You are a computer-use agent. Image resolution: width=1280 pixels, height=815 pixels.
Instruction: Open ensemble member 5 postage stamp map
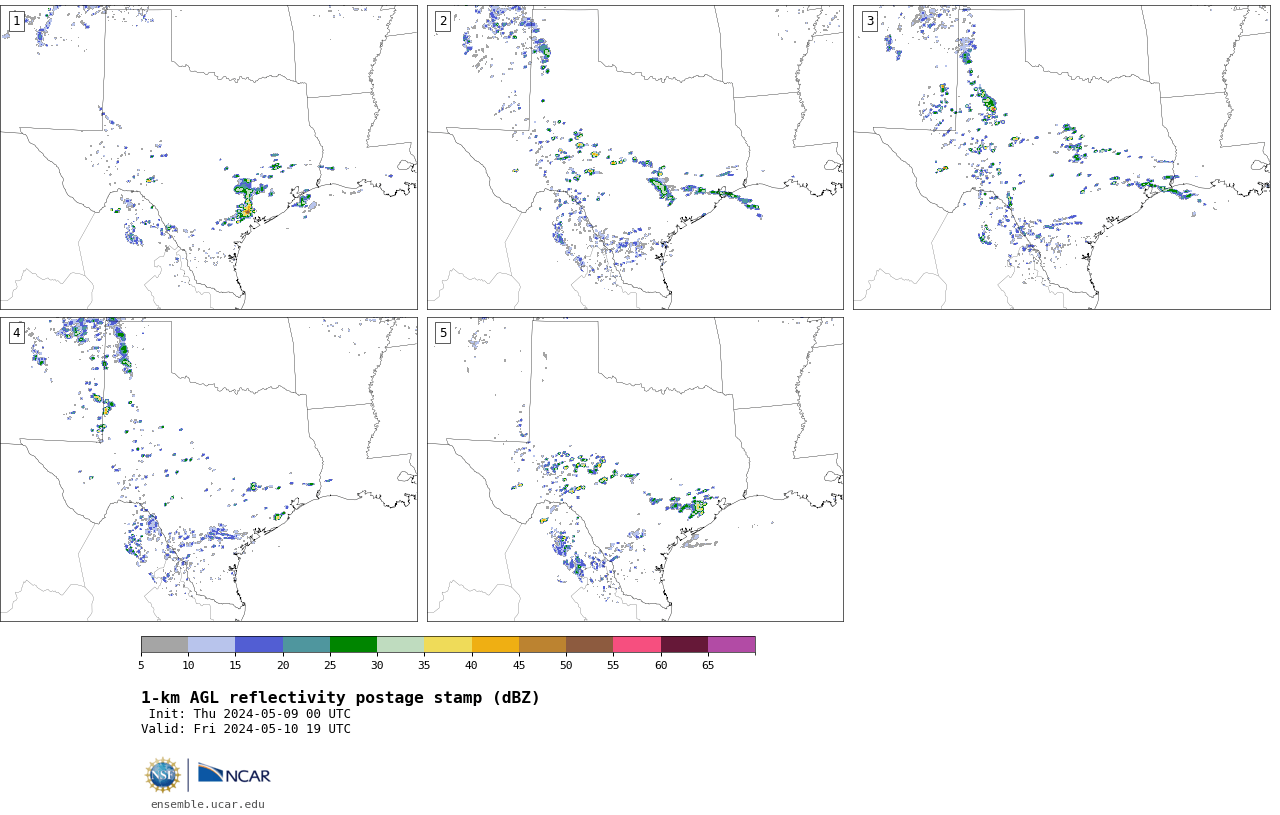pos(635,469)
